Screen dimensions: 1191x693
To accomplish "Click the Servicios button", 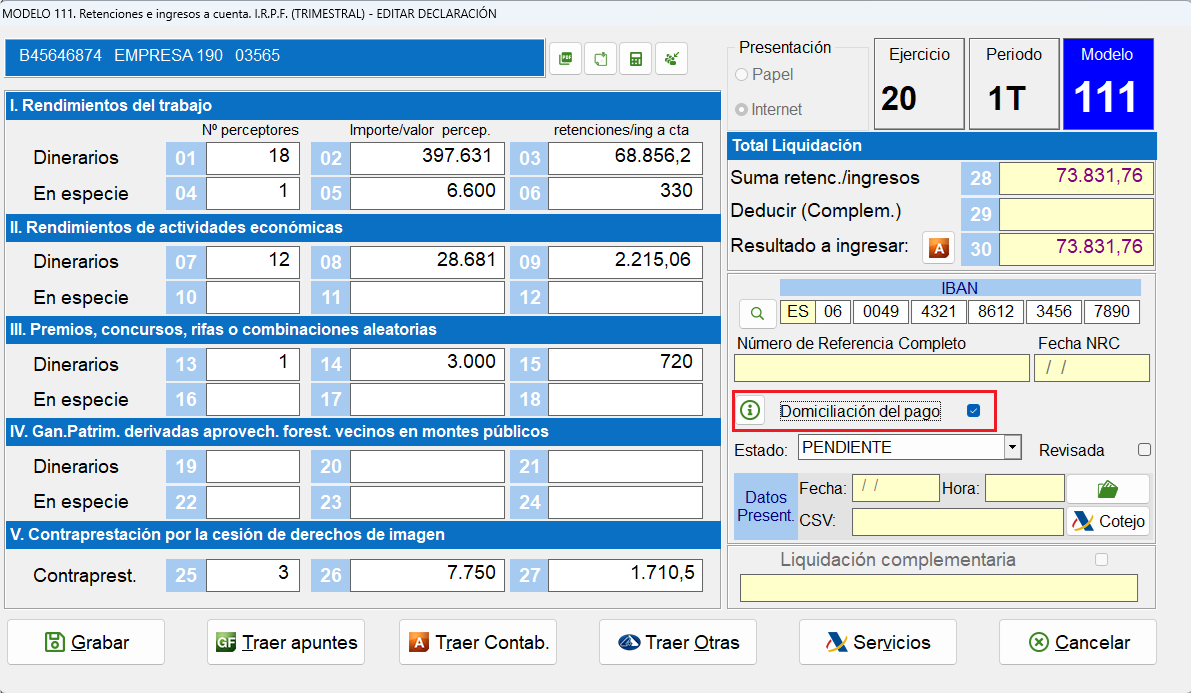I will 877,642.
